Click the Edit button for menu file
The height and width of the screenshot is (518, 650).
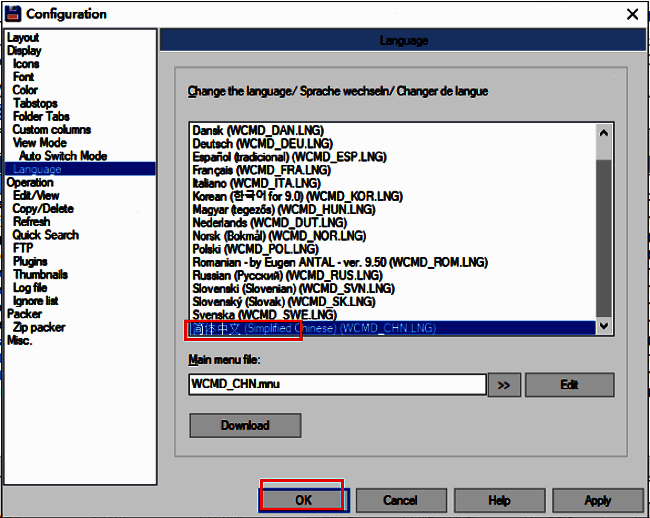click(569, 385)
